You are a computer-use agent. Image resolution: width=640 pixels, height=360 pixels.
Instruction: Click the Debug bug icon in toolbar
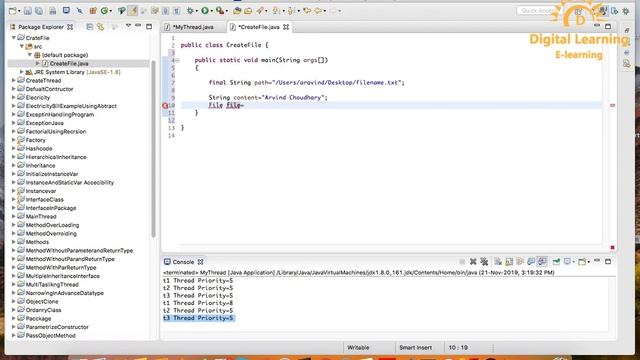tap(190, 11)
